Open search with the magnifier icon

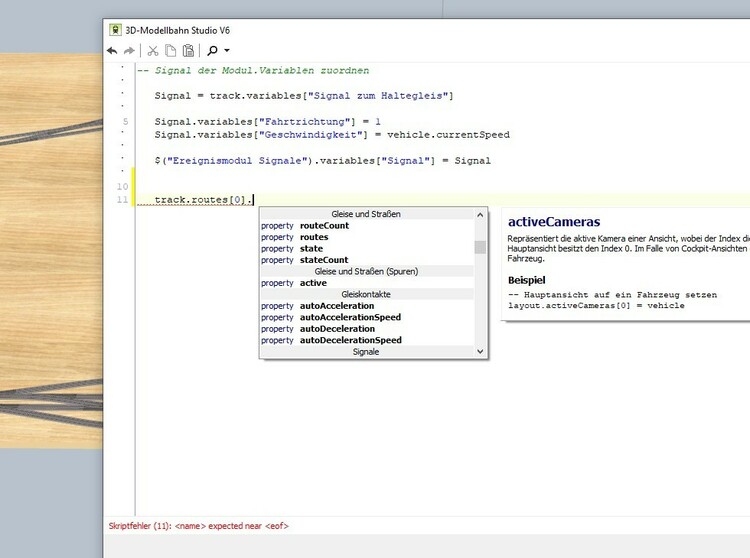point(213,50)
